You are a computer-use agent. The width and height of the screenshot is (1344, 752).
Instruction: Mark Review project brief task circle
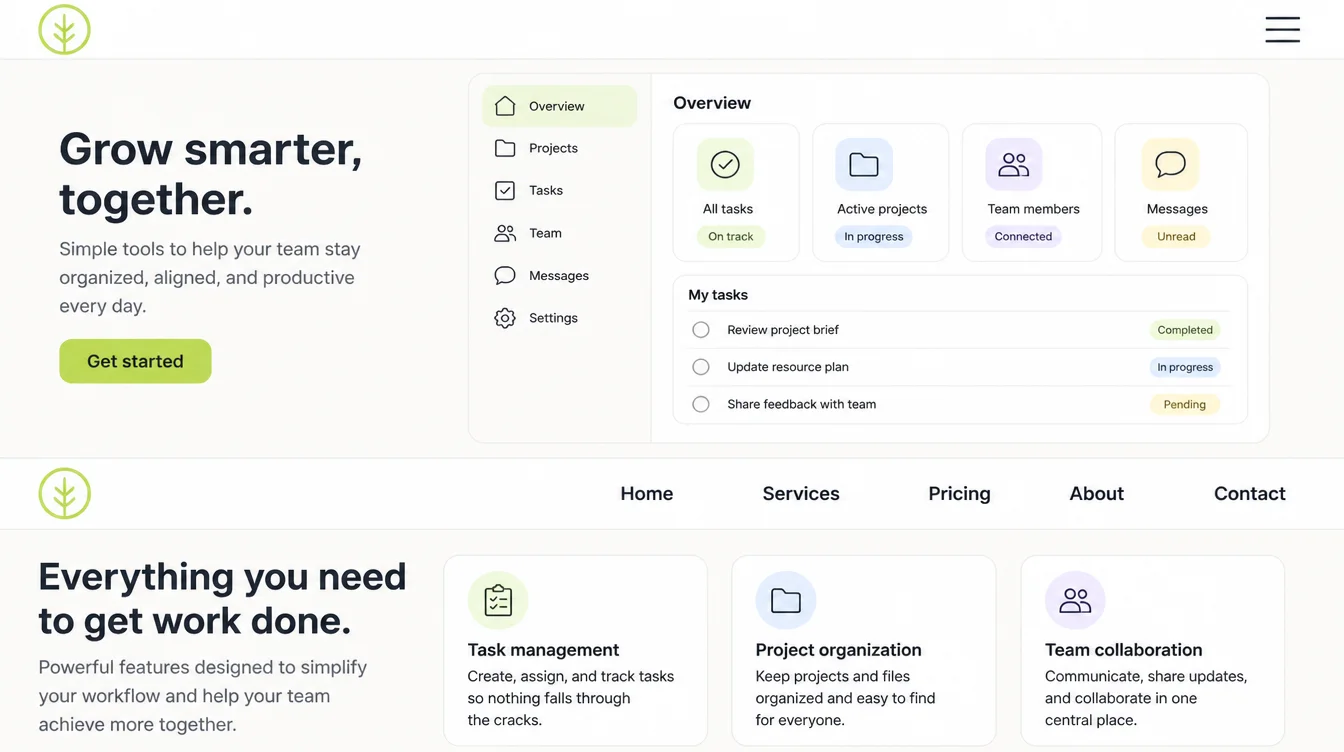pyautogui.click(x=701, y=330)
